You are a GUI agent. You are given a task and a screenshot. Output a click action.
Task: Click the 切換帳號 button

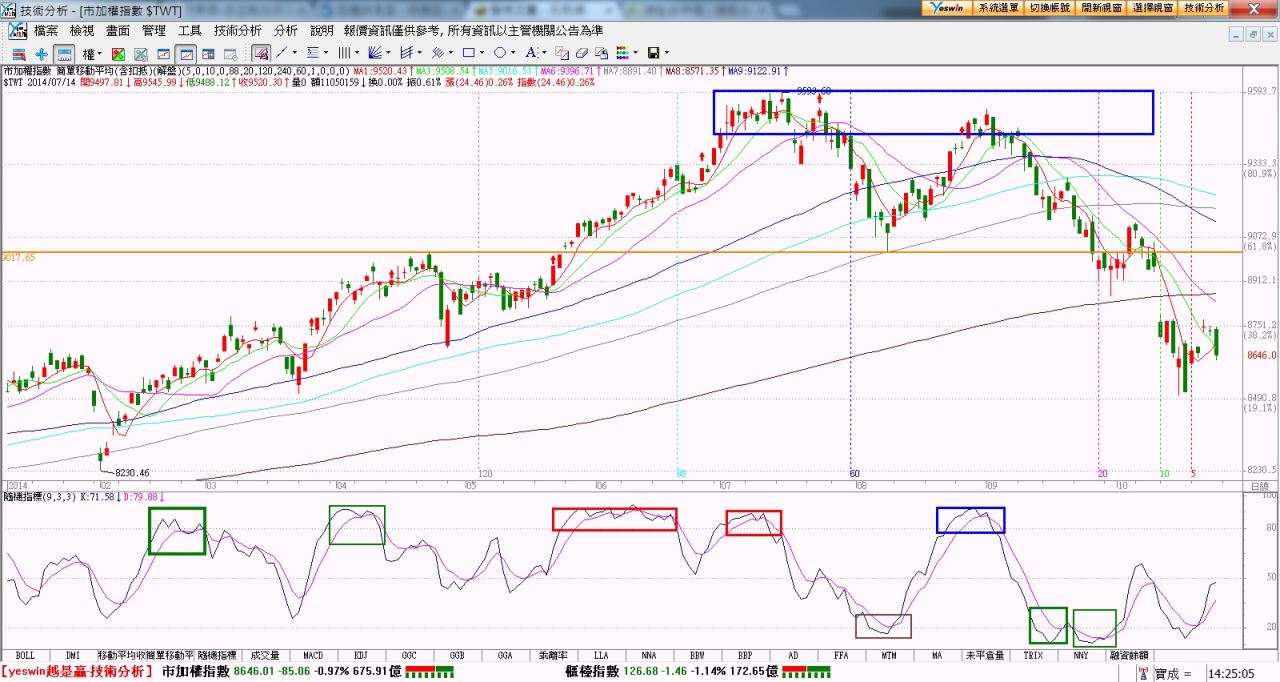pyautogui.click(x=1049, y=7)
